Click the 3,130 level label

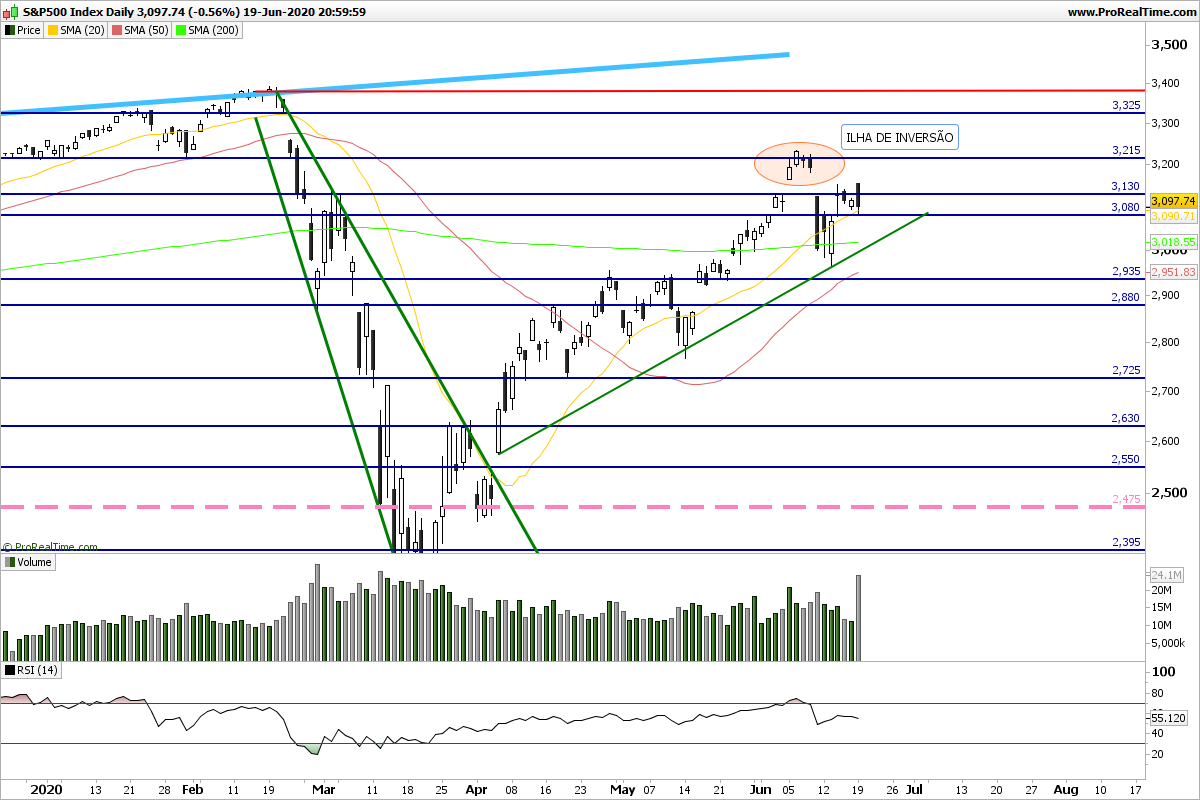point(1126,186)
